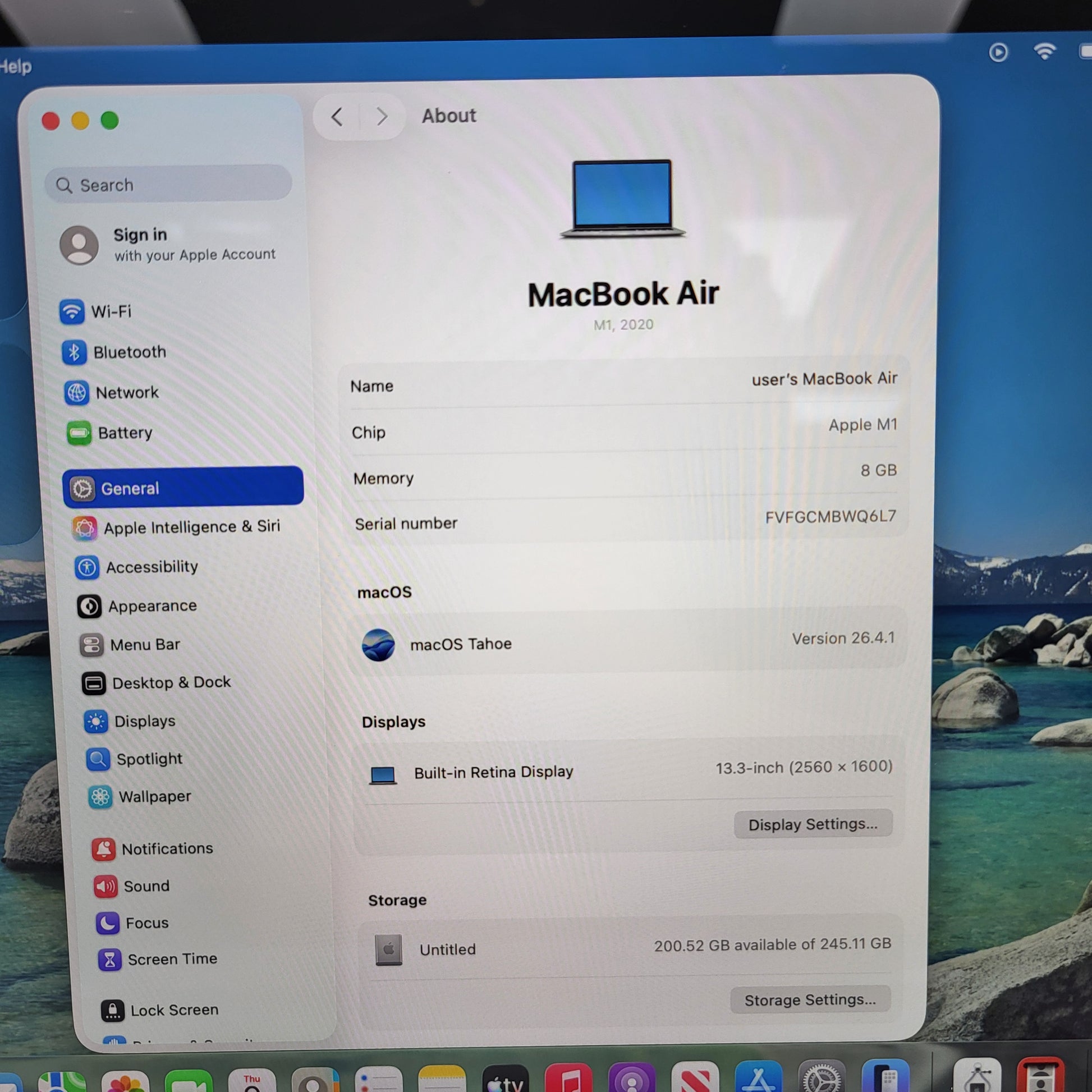Open Battery settings
The height and width of the screenshot is (1092, 1092).
(x=125, y=433)
